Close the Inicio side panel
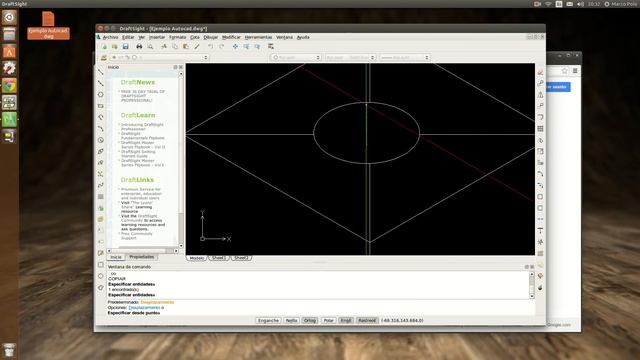Viewport: 640px width, 360px height. (181, 67)
